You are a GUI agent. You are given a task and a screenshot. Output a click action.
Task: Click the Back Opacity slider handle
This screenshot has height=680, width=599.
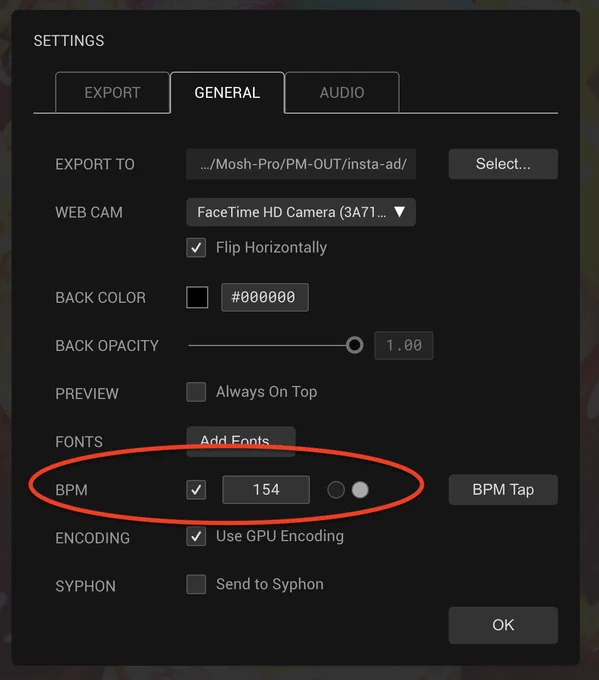click(x=354, y=345)
